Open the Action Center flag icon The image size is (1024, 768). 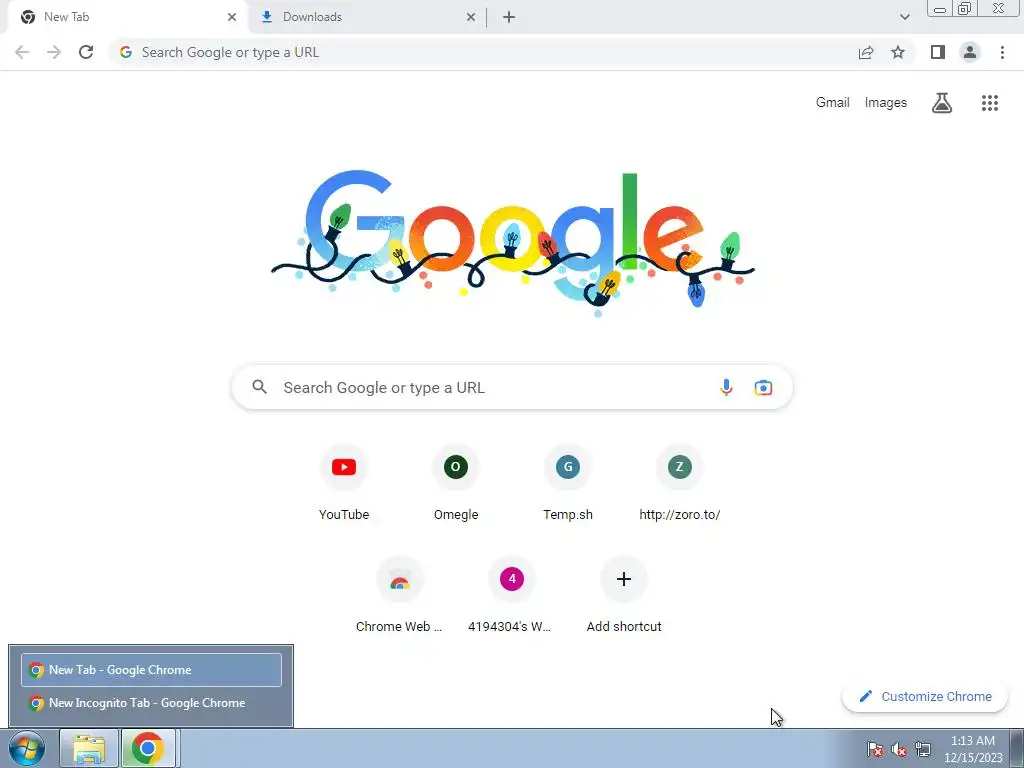(x=875, y=749)
